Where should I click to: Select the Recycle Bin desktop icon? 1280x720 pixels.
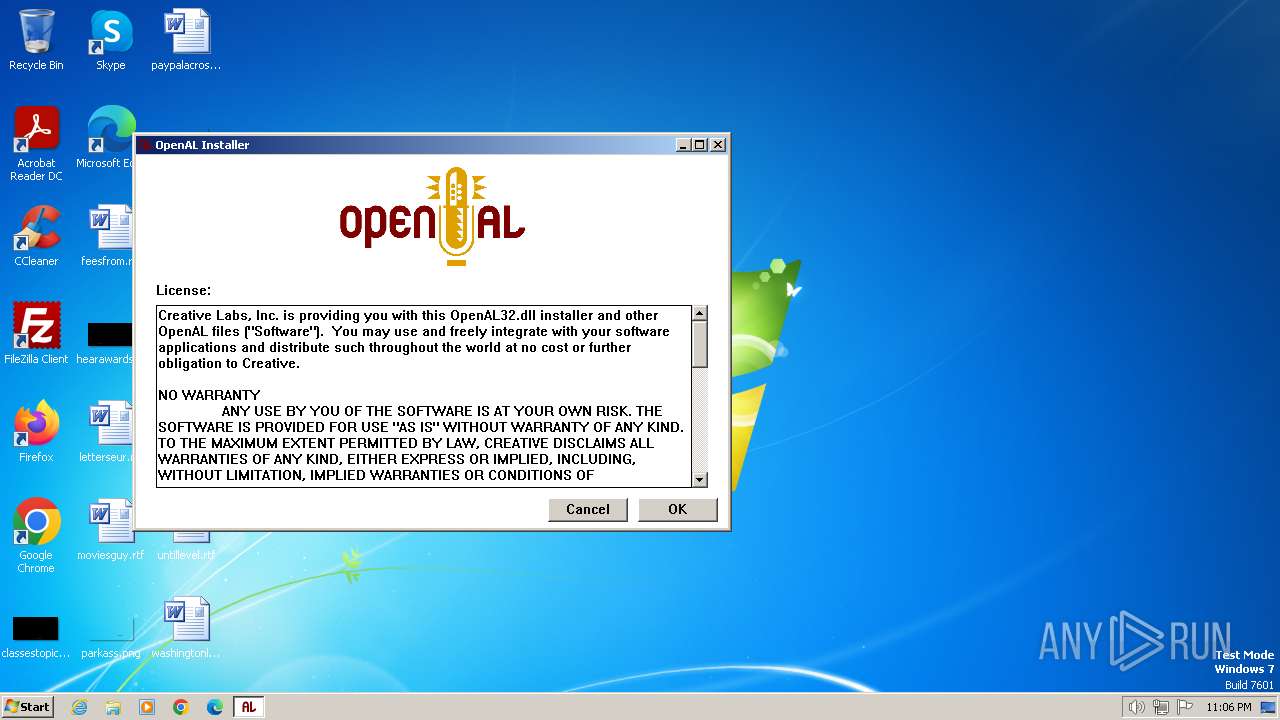point(36,40)
